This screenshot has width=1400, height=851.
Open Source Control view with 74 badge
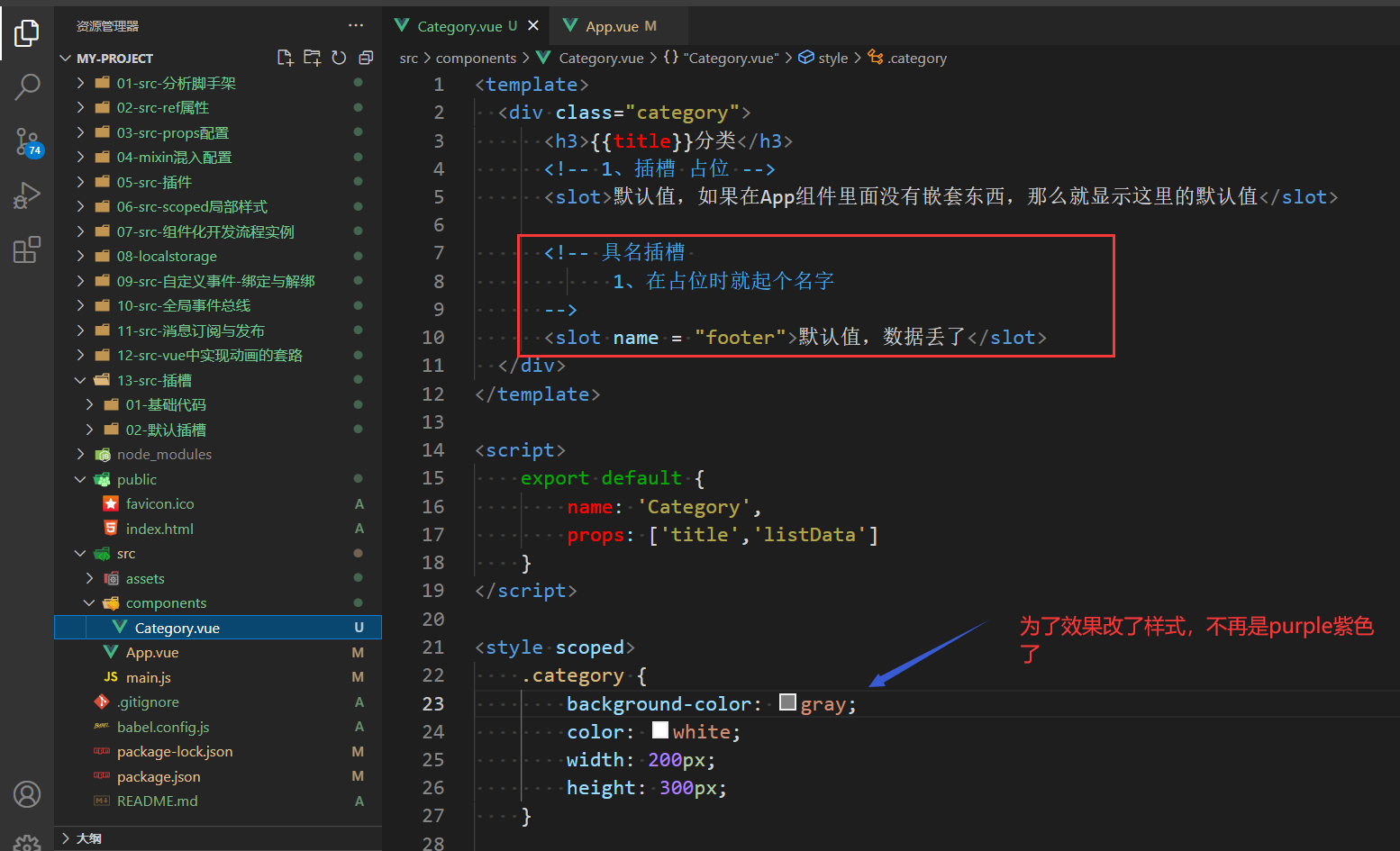(x=27, y=141)
